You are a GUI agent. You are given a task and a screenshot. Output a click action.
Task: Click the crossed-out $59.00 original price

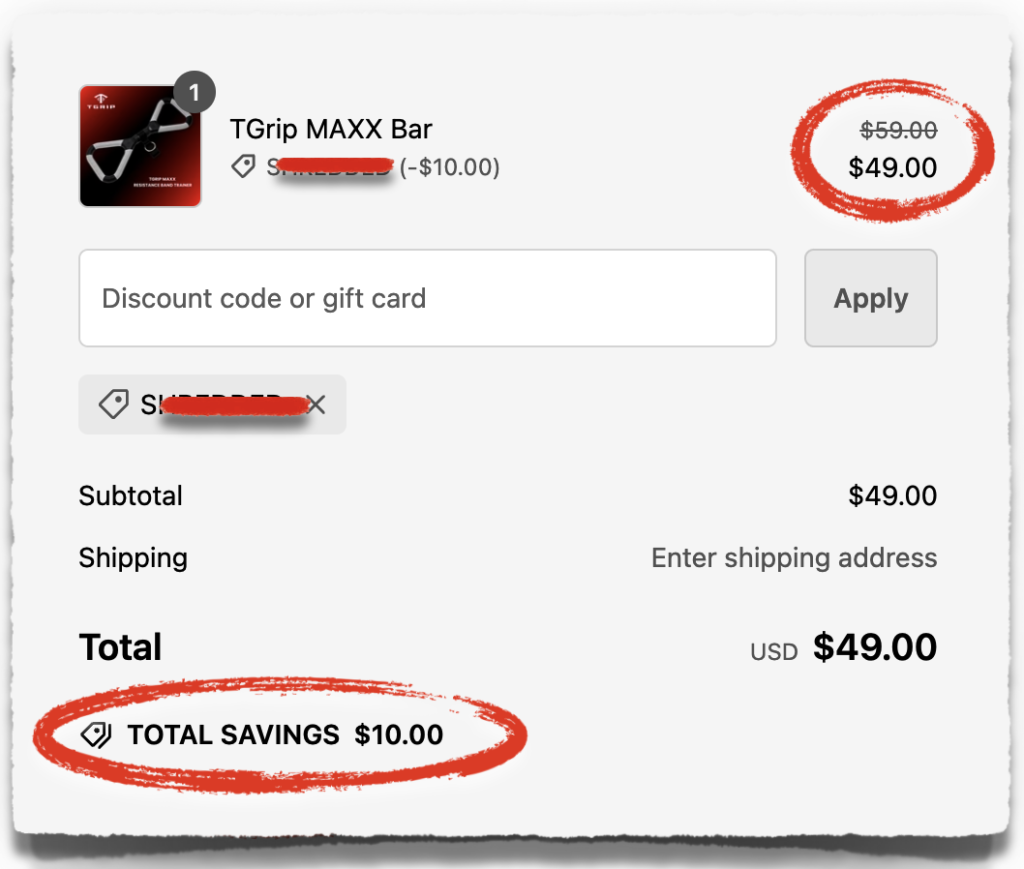[899, 130]
